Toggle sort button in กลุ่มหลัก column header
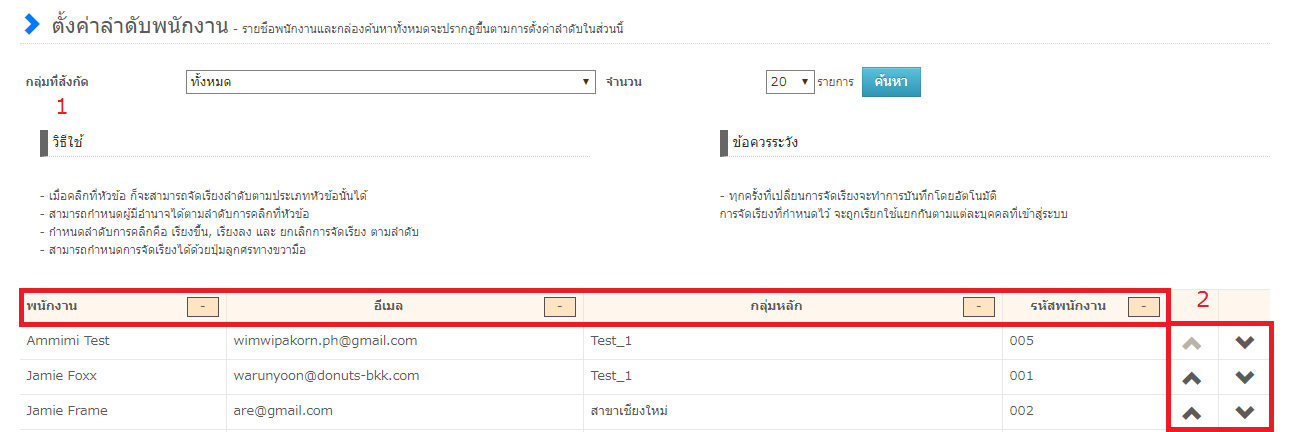The width and height of the screenshot is (1290, 432). tap(978, 307)
